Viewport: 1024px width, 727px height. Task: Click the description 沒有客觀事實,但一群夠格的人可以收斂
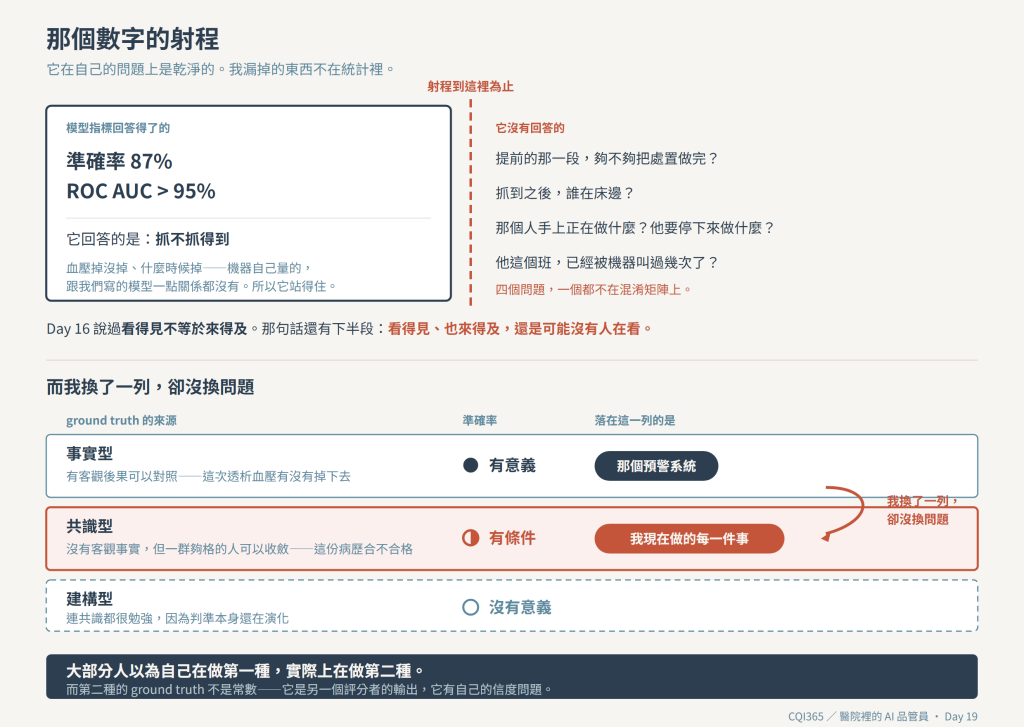point(178,549)
